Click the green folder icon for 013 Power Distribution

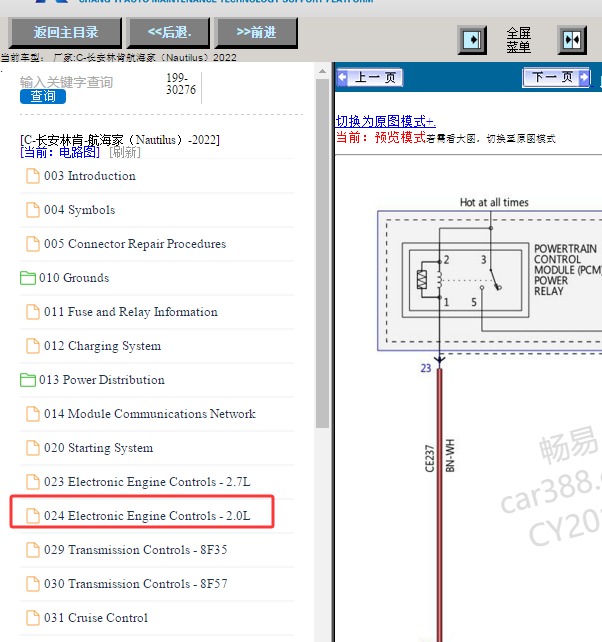28,380
